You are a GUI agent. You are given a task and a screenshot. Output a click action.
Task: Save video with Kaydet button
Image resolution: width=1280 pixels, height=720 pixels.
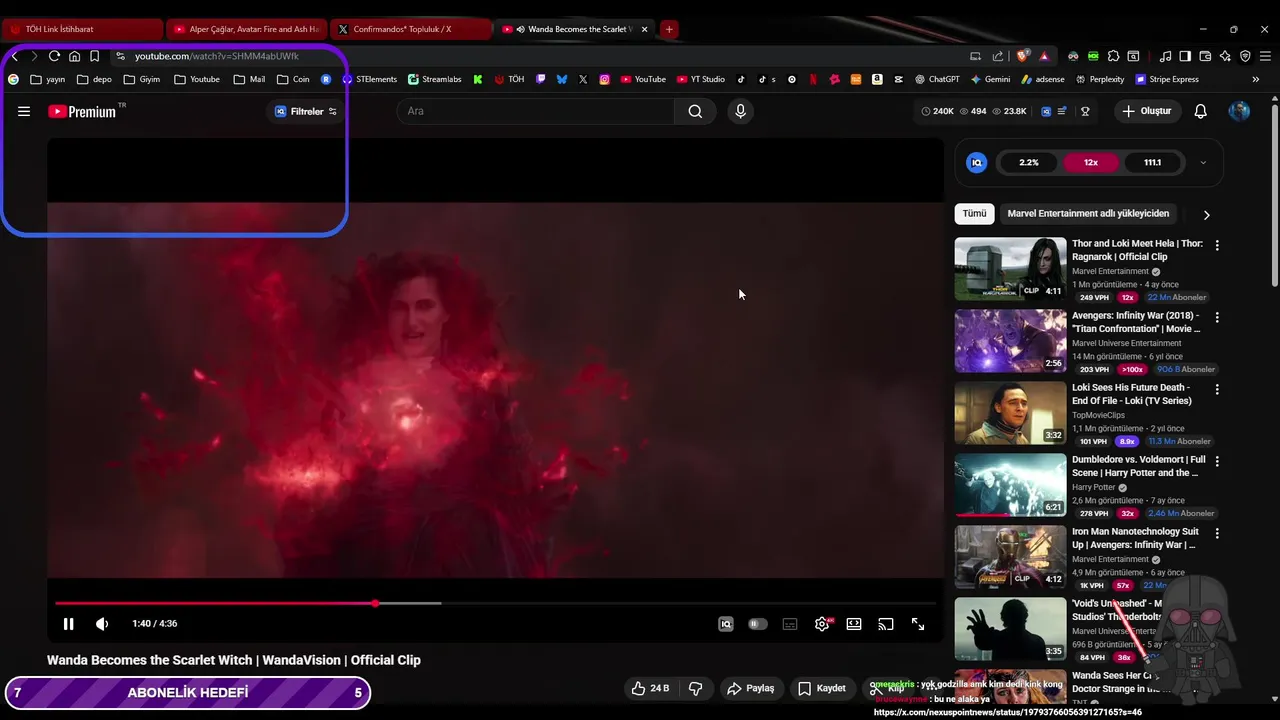(x=822, y=688)
